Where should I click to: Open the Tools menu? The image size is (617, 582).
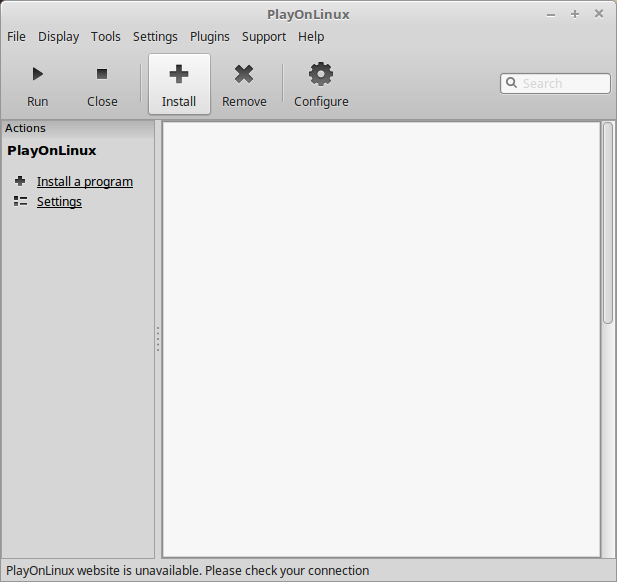[x=106, y=37]
